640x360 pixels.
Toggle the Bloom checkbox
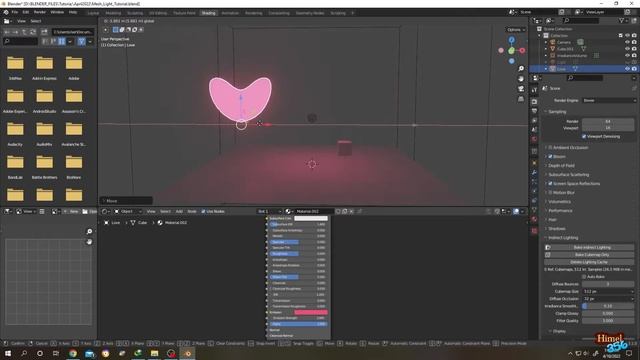click(550, 156)
